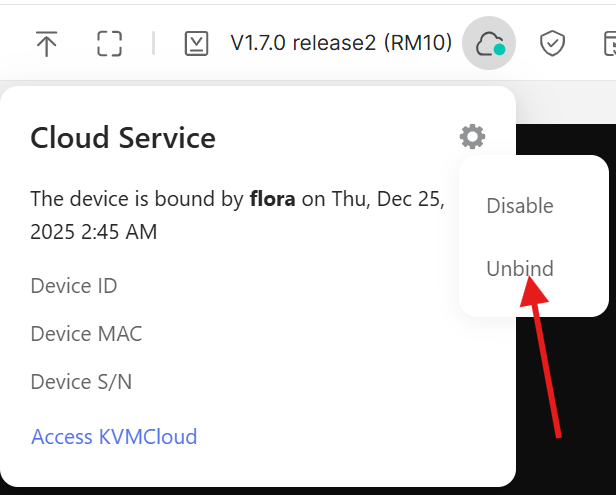Open the Cloud Service toolbar icon
Viewport: 616px width, 495px height.
click(x=489, y=43)
